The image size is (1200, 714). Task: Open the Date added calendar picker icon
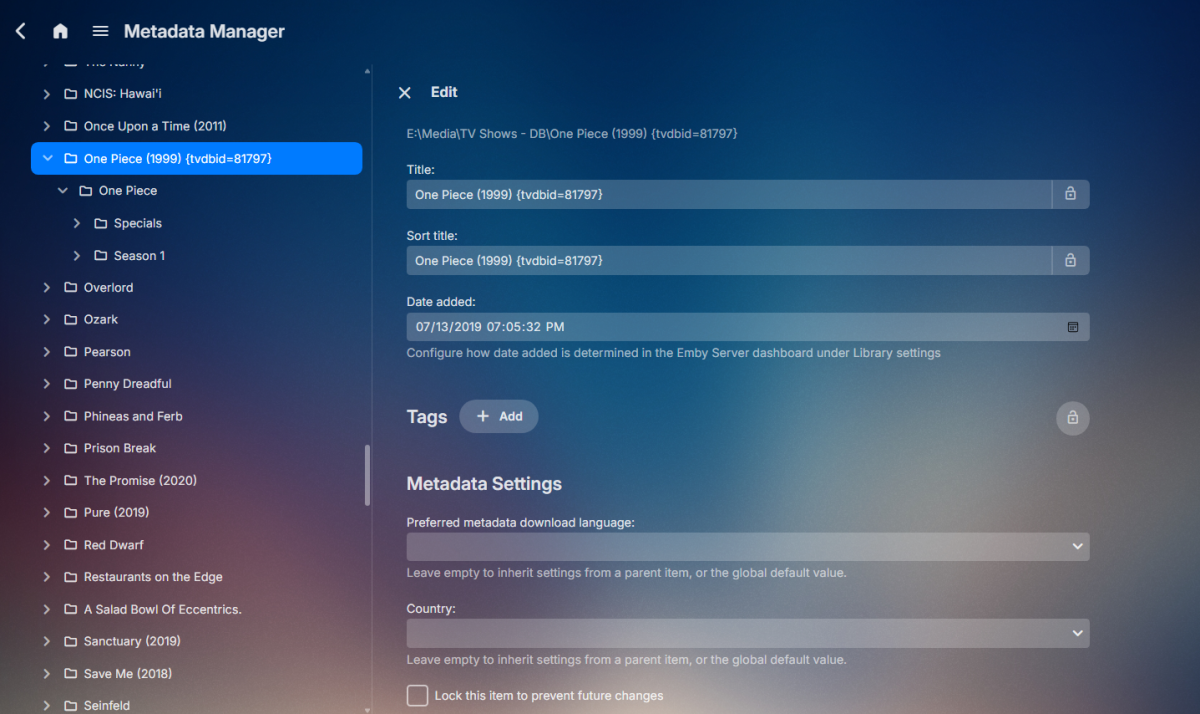click(1072, 326)
